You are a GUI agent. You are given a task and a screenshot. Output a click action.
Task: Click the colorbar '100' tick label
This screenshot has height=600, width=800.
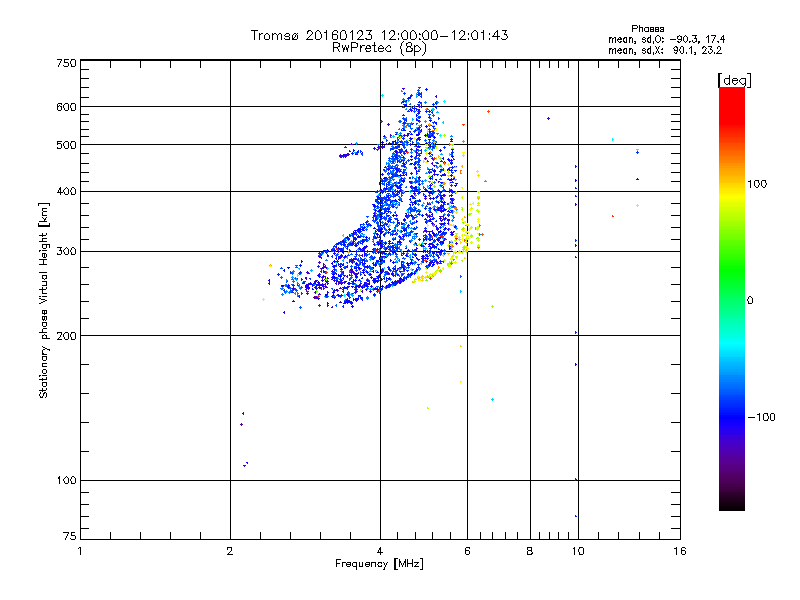[x=757, y=184]
